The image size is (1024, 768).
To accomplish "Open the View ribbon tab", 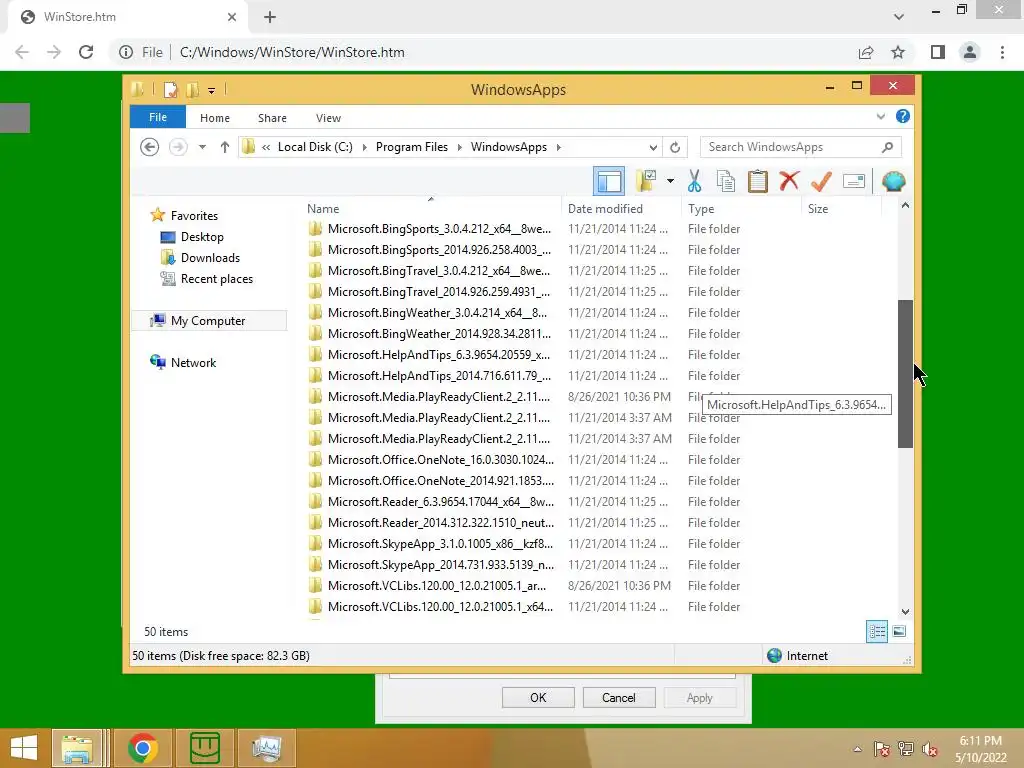I will (x=328, y=118).
